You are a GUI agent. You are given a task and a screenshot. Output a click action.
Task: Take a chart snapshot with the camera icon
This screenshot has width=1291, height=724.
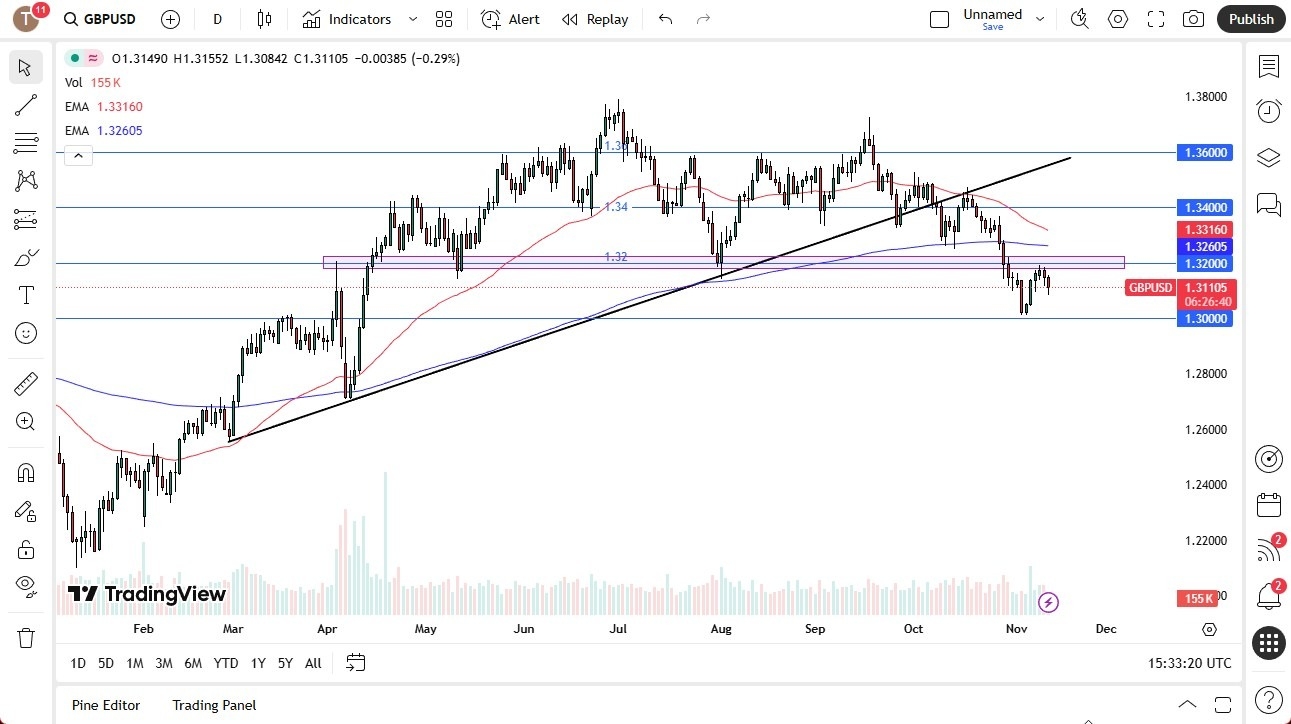point(1193,19)
